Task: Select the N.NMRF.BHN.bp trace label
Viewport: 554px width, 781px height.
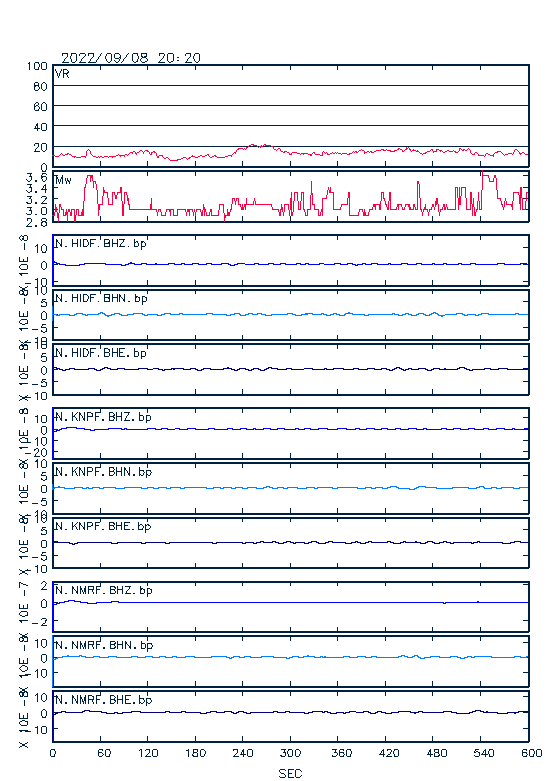Action: [104, 646]
